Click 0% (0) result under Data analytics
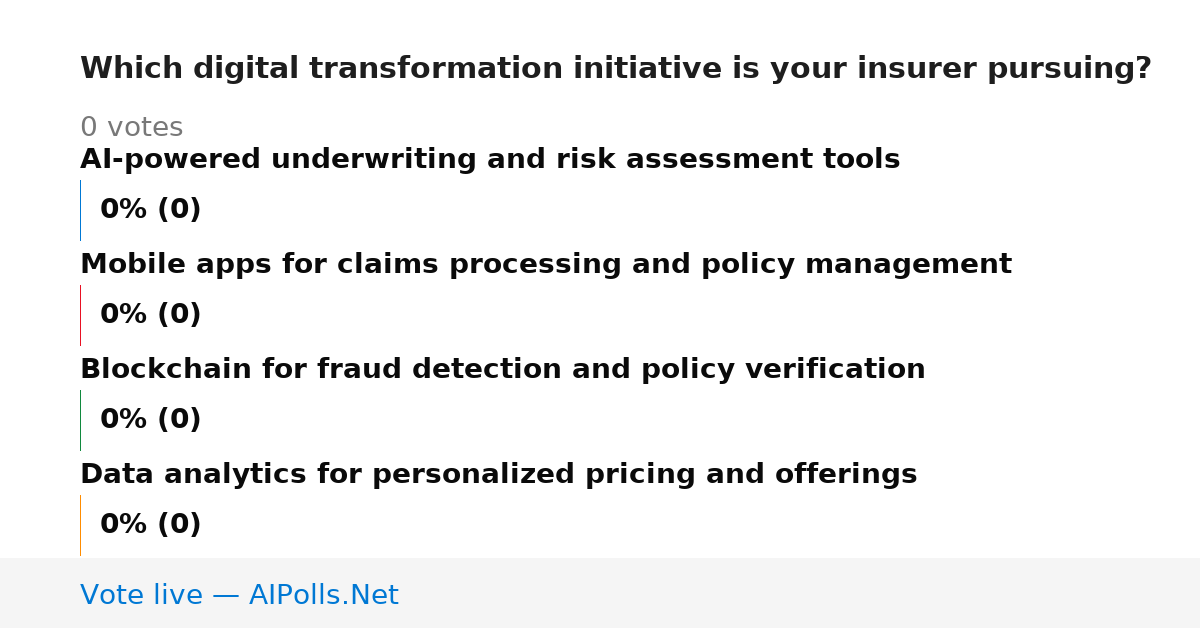 (151, 525)
